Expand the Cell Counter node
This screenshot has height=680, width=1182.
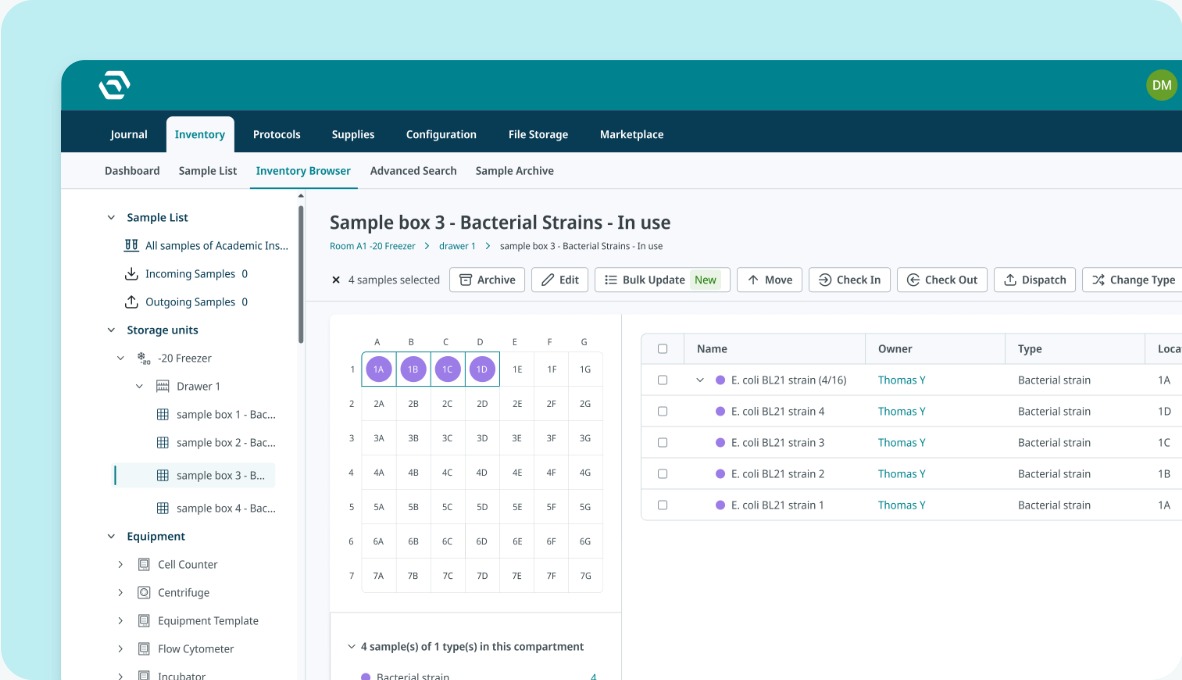(x=121, y=564)
